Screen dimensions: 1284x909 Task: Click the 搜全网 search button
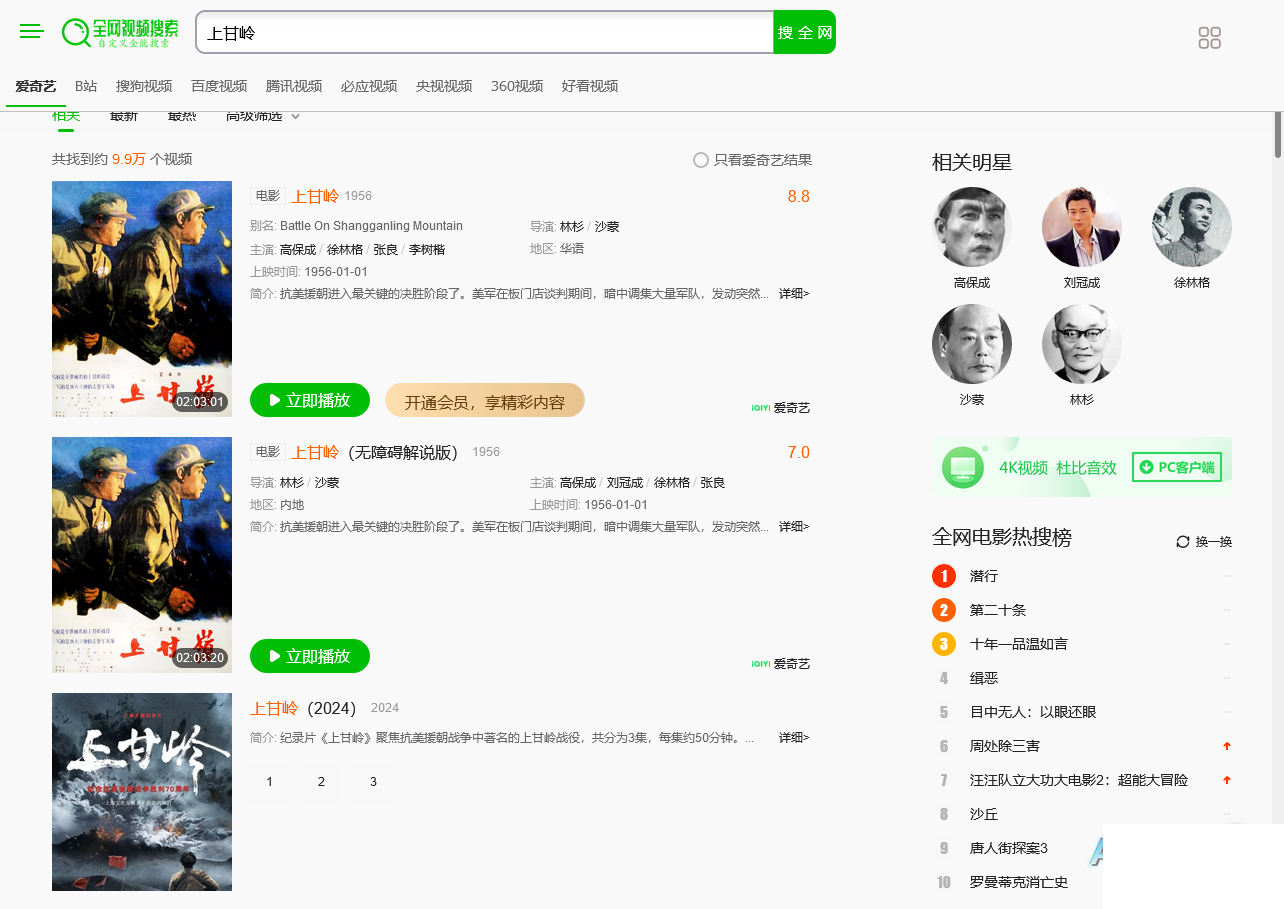(805, 32)
